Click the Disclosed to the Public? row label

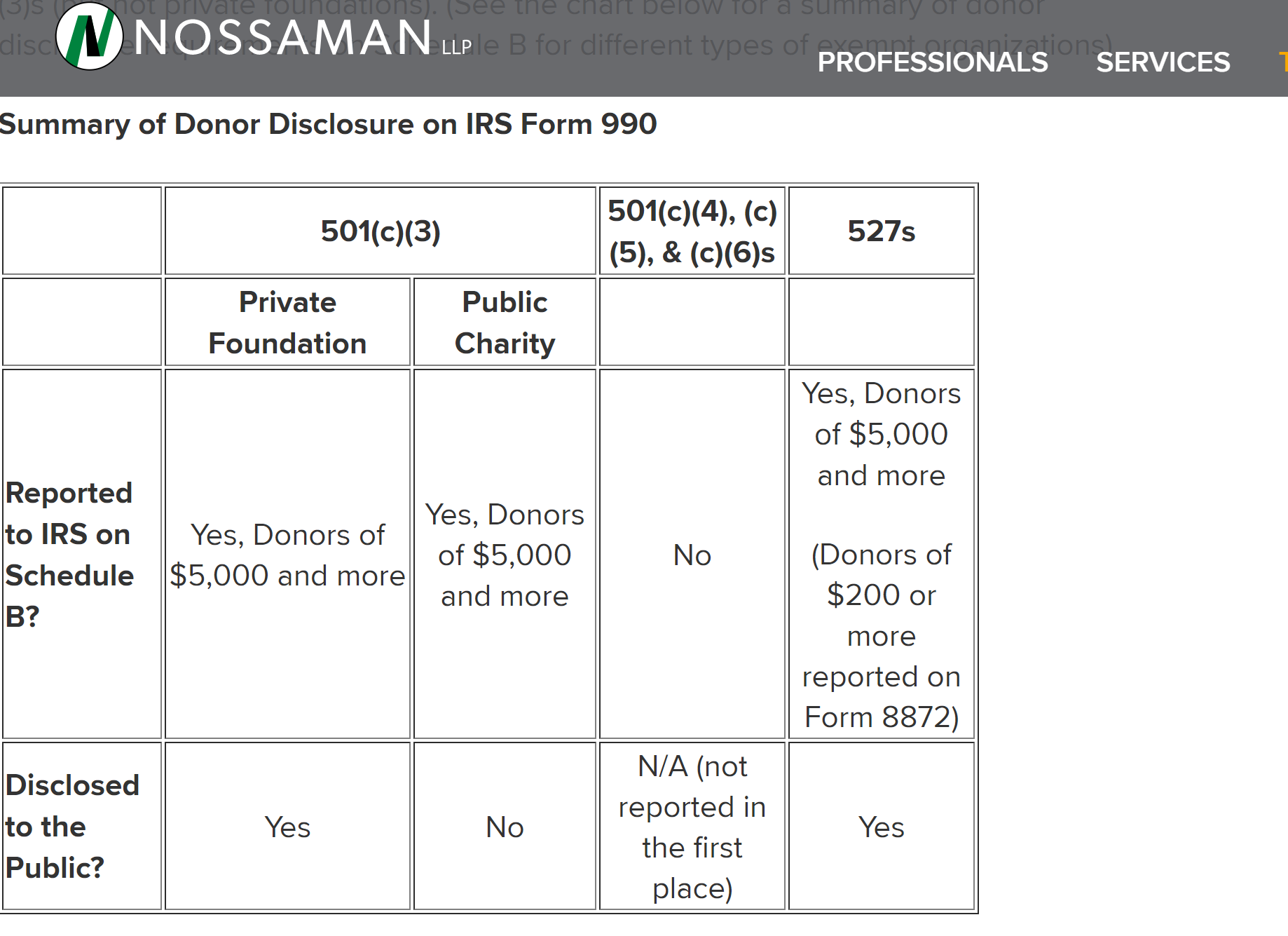click(73, 827)
